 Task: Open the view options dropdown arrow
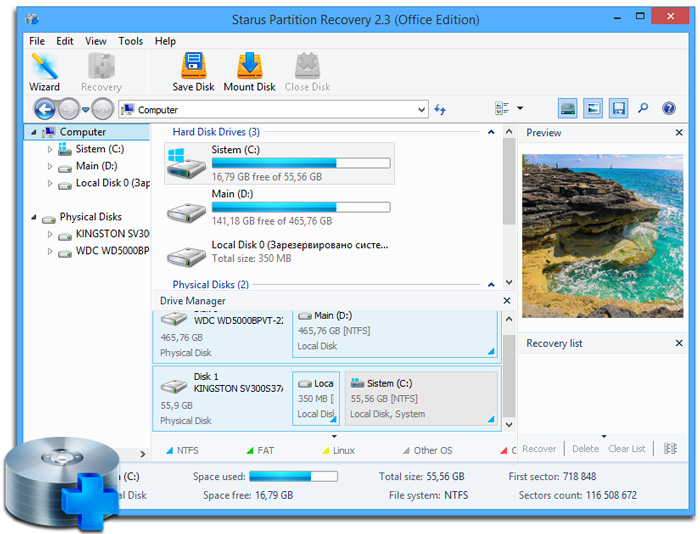(520, 108)
